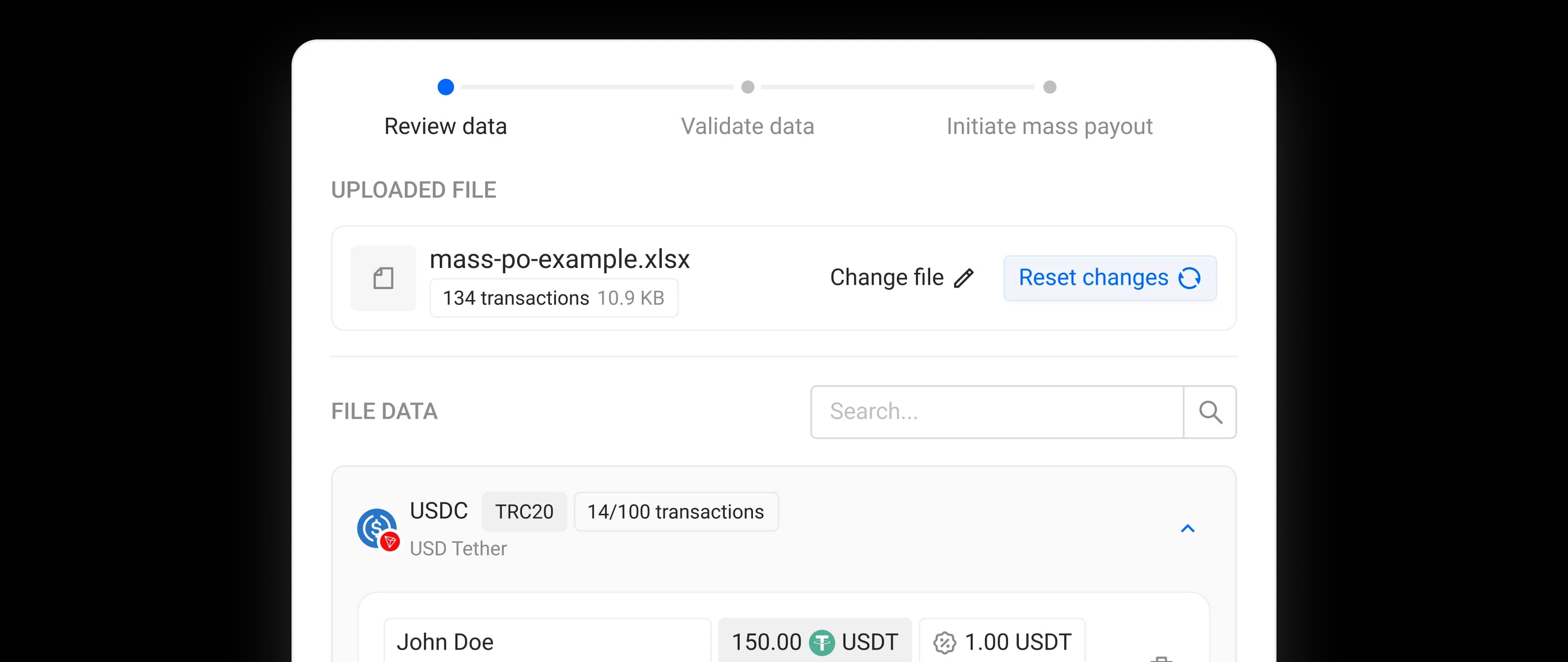The width and height of the screenshot is (1568, 662).
Task: Click the Change file link
Action: [x=887, y=278]
